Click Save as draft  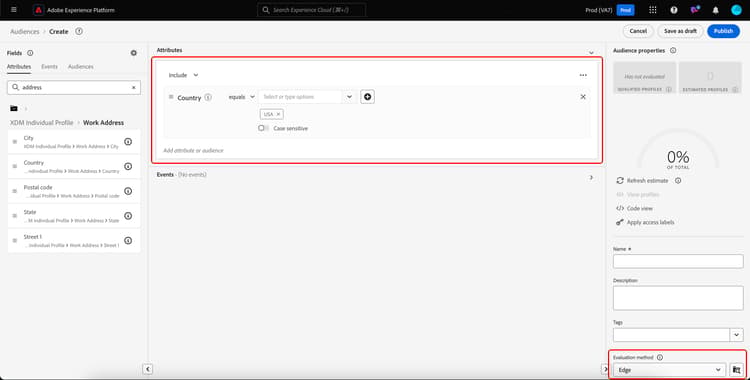680,31
